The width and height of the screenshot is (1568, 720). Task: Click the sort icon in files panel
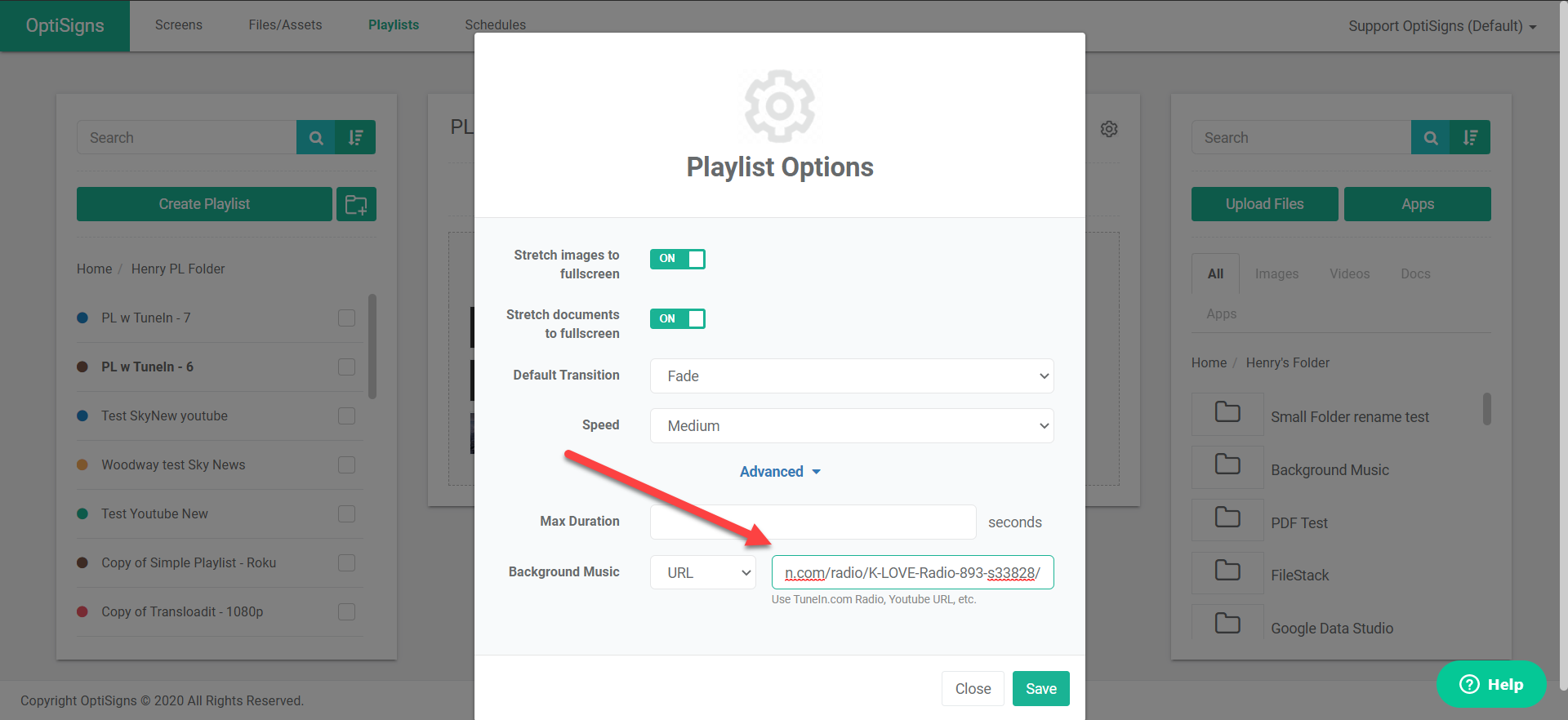tap(1470, 138)
